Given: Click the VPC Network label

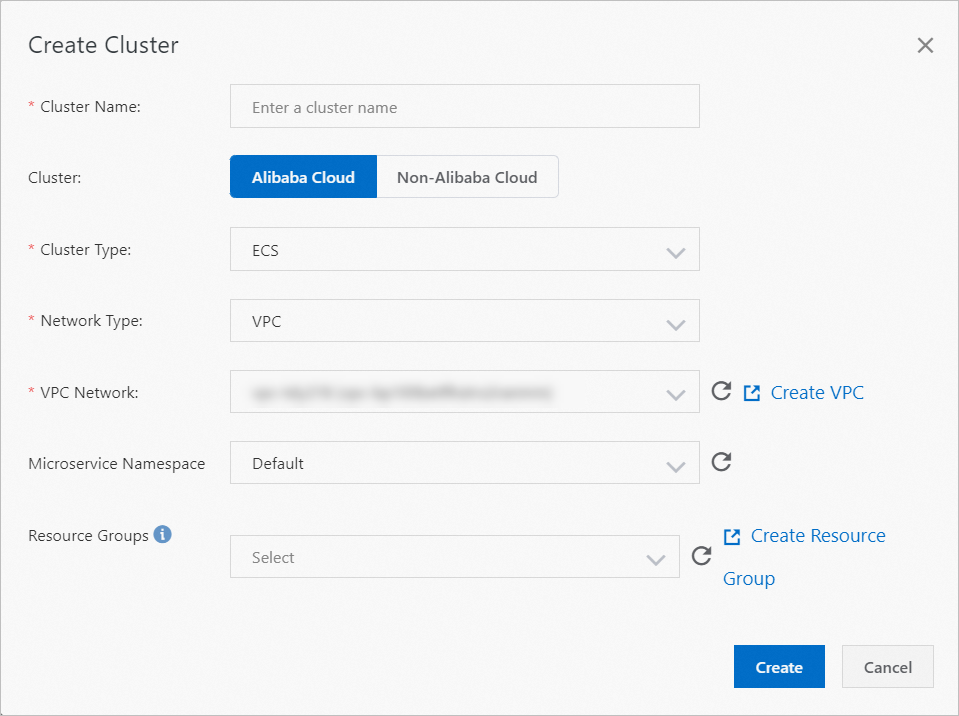Looking at the screenshot, I should click(89, 393).
